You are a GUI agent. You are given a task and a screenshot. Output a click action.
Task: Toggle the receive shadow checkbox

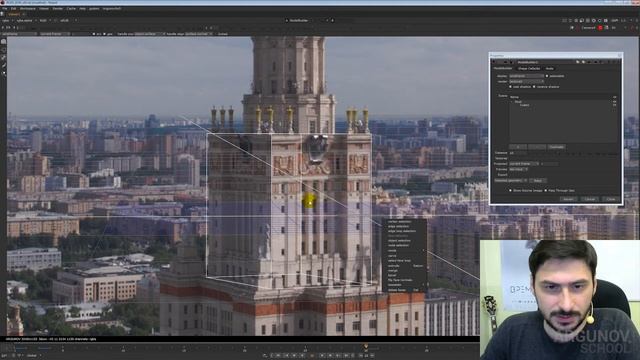[x=534, y=87]
